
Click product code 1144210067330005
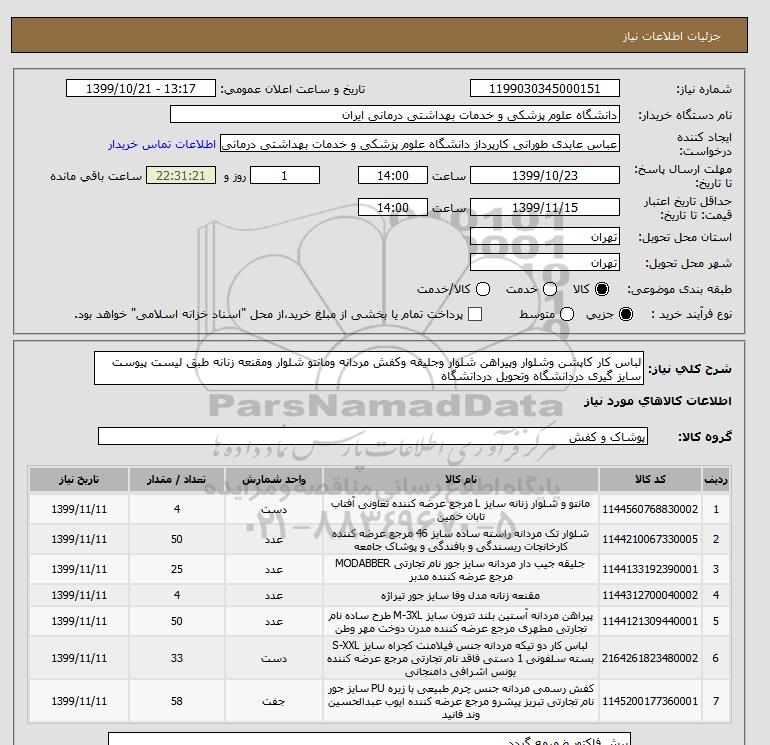pyautogui.click(x=650, y=539)
